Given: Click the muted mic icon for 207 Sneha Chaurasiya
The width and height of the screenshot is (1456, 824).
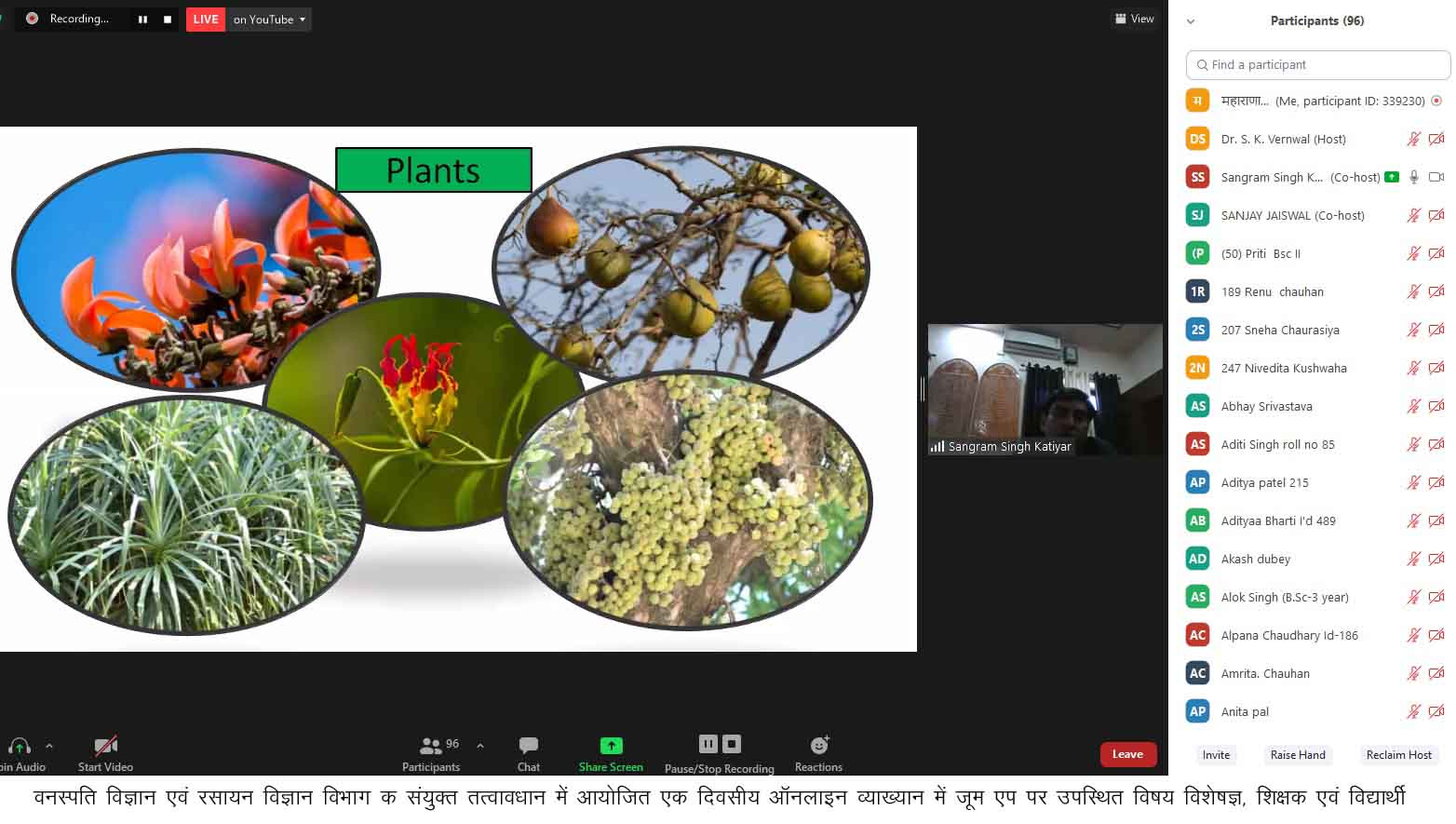Looking at the screenshot, I should pos(1413,330).
